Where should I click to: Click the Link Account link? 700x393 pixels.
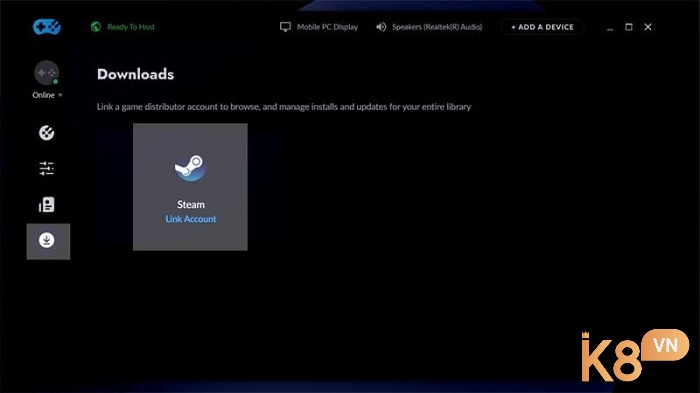point(191,219)
